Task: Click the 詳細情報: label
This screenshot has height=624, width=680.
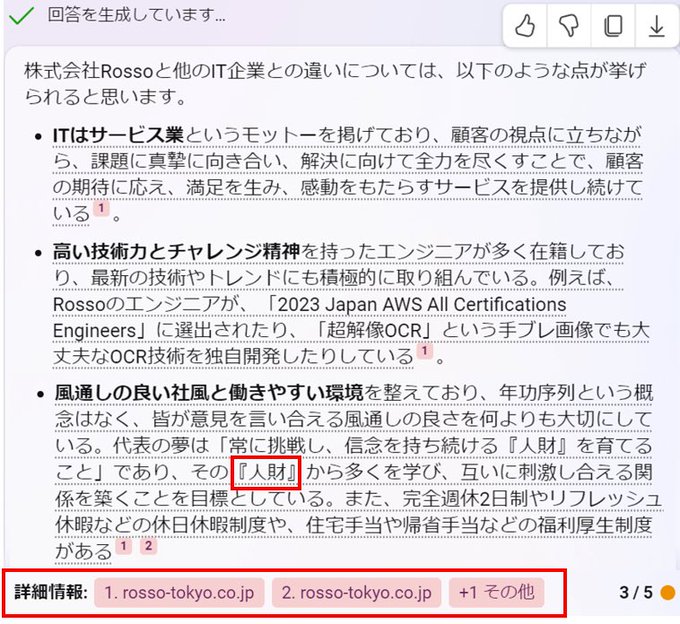Action: [51, 592]
